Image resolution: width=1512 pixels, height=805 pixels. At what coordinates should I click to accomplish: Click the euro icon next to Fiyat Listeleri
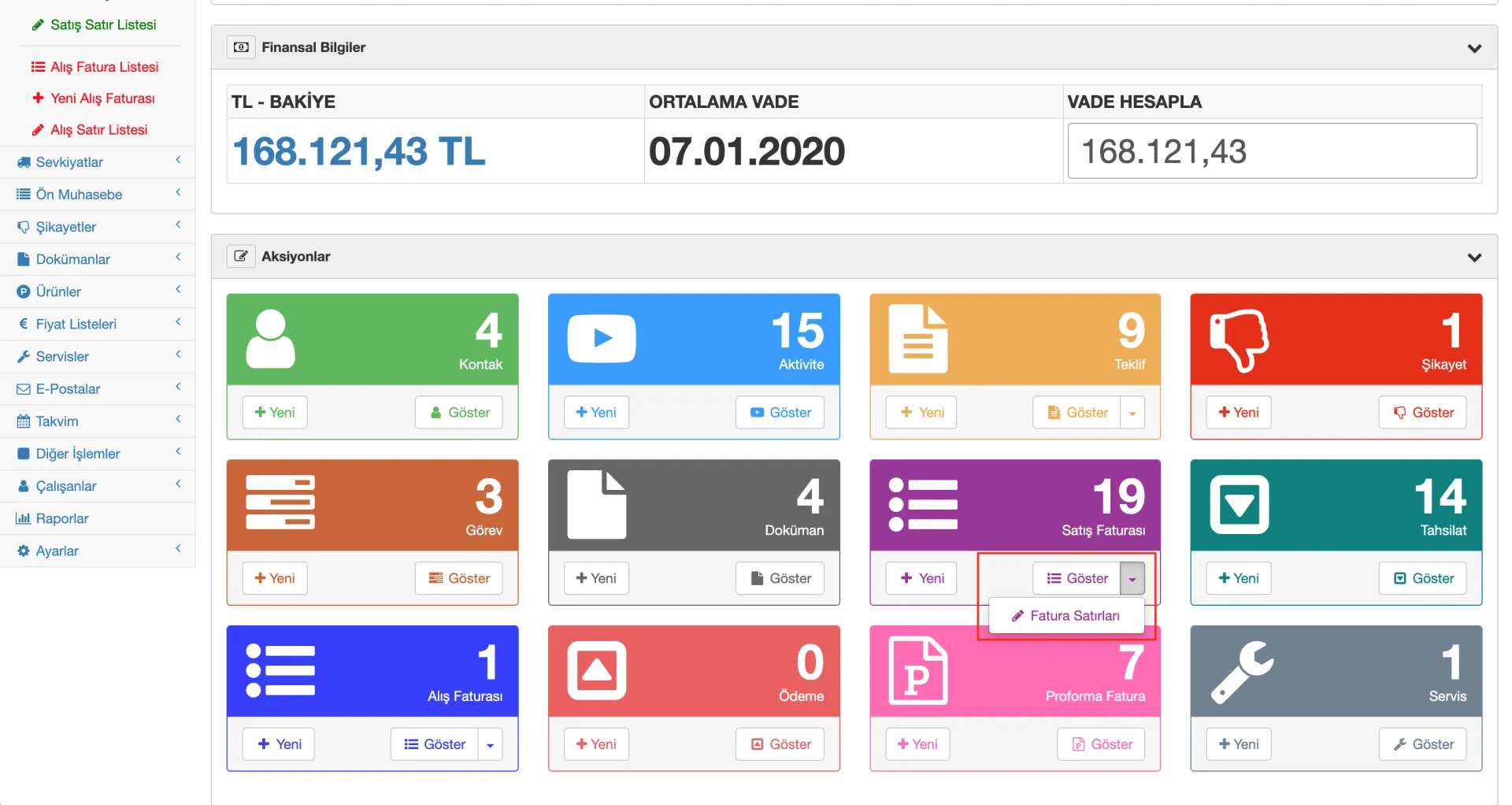click(x=24, y=324)
